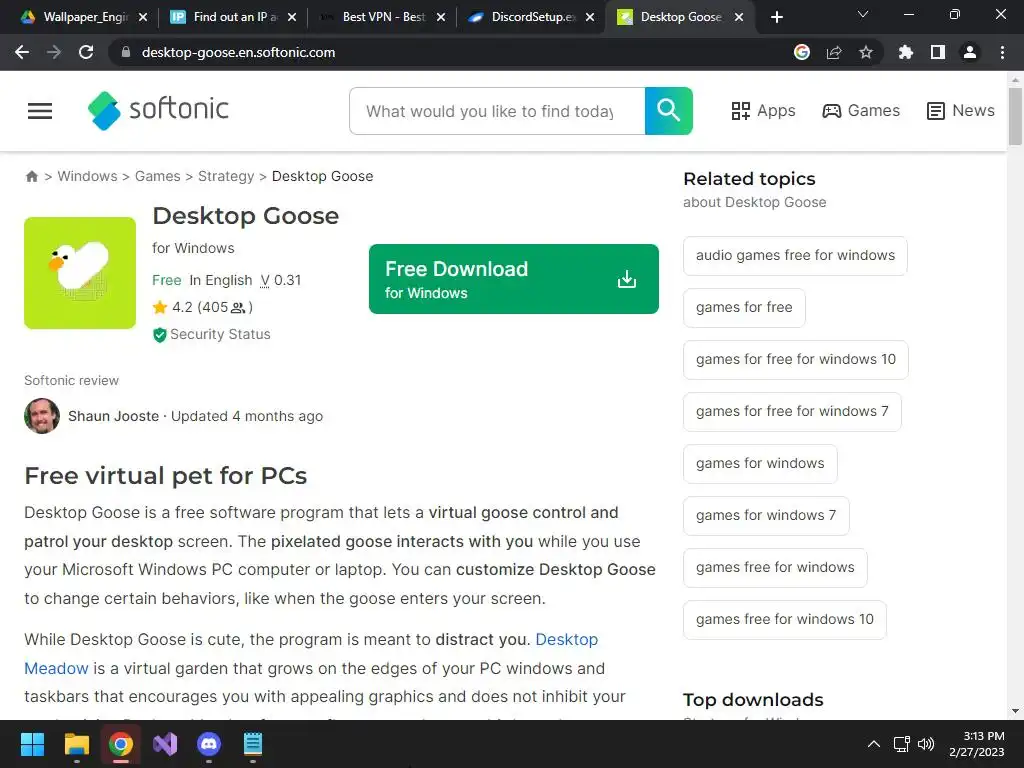The width and height of the screenshot is (1024, 768).
Task: Open the Games navigation item
Action: pos(861,111)
